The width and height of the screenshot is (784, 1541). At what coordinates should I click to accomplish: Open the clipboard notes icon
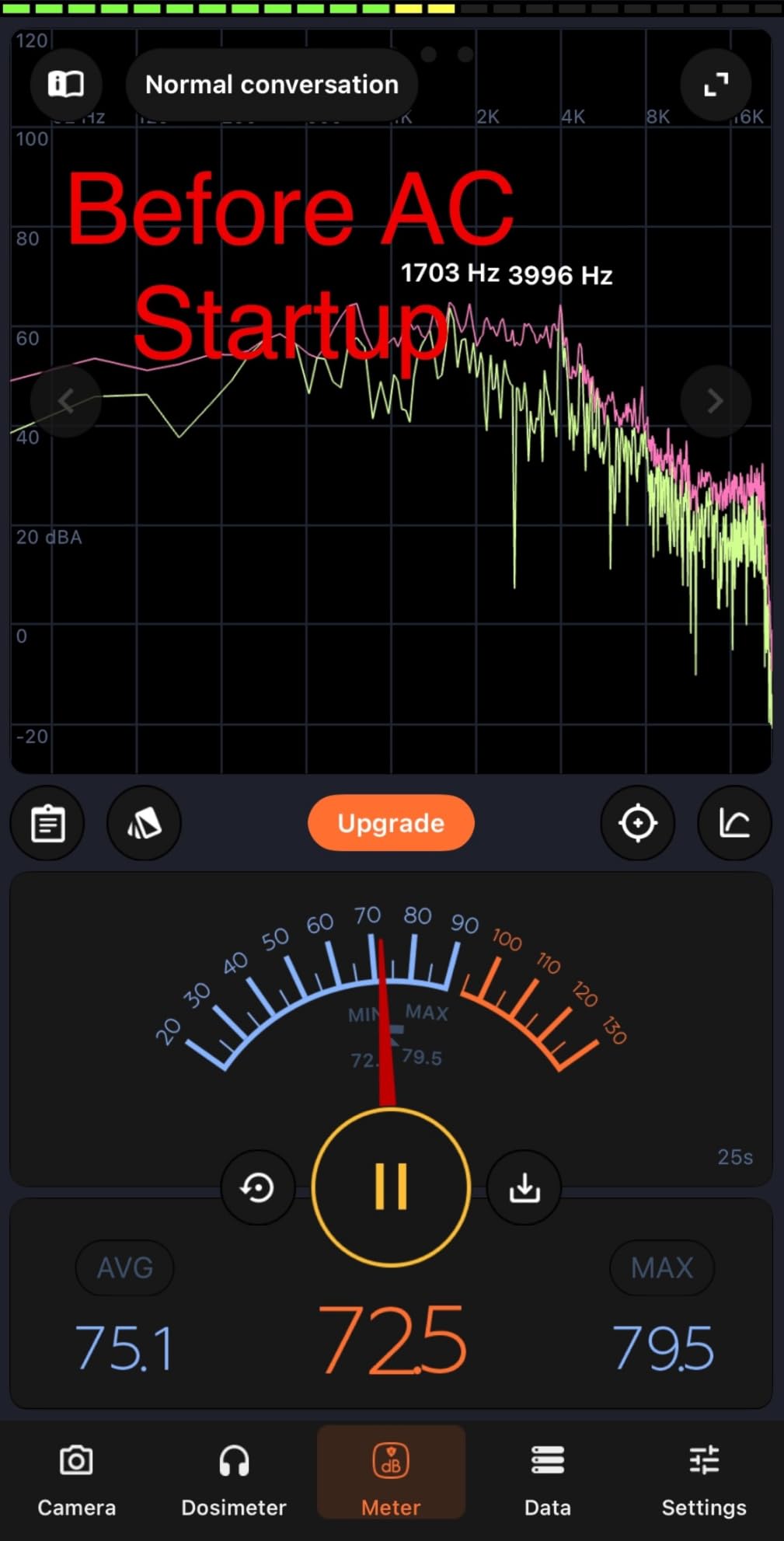[x=47, y=823]
